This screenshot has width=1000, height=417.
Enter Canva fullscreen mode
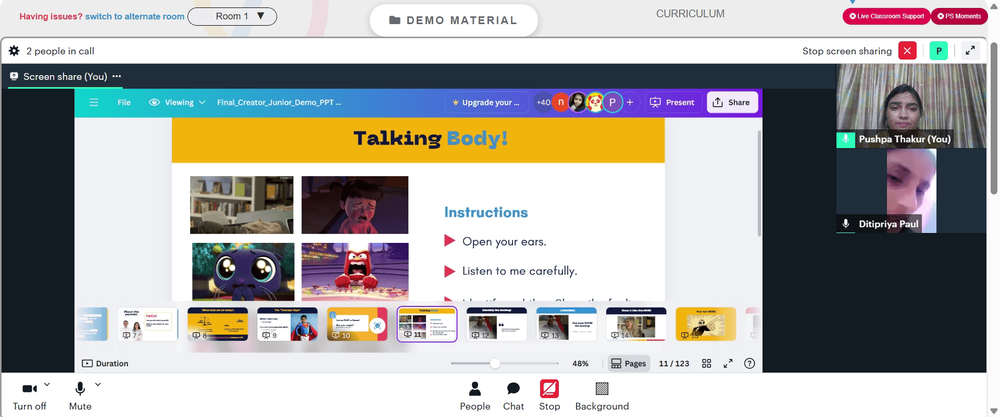(728, 363)
